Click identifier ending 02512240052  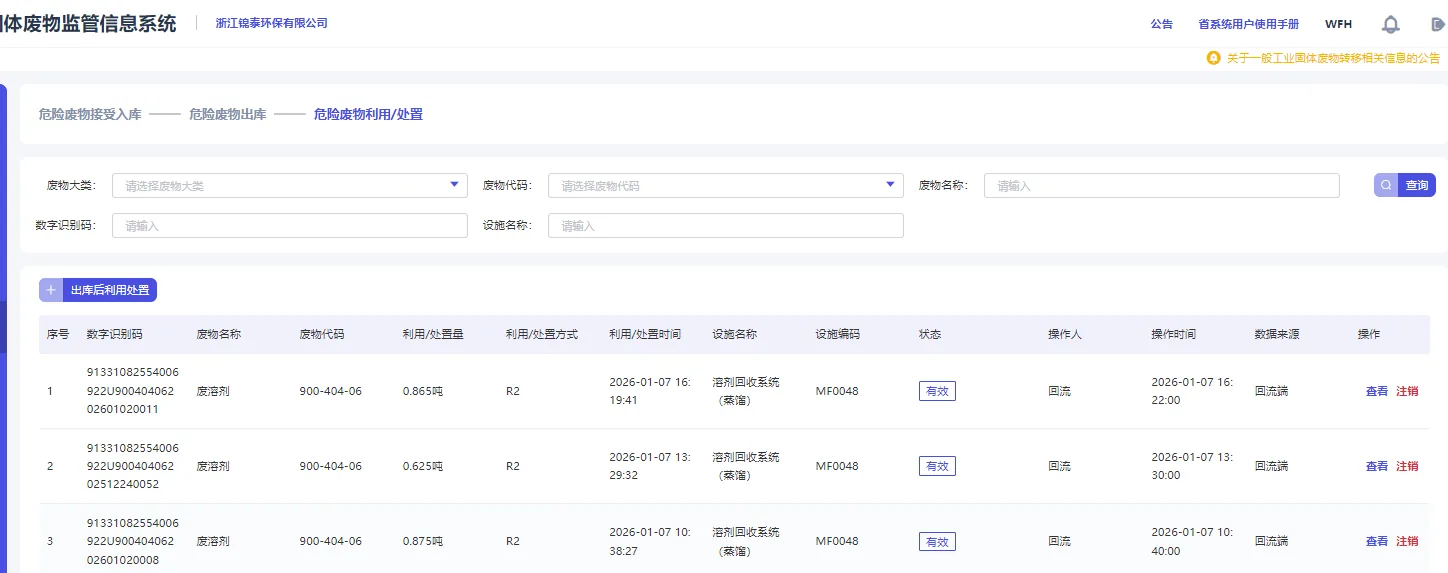coord(133,466)
